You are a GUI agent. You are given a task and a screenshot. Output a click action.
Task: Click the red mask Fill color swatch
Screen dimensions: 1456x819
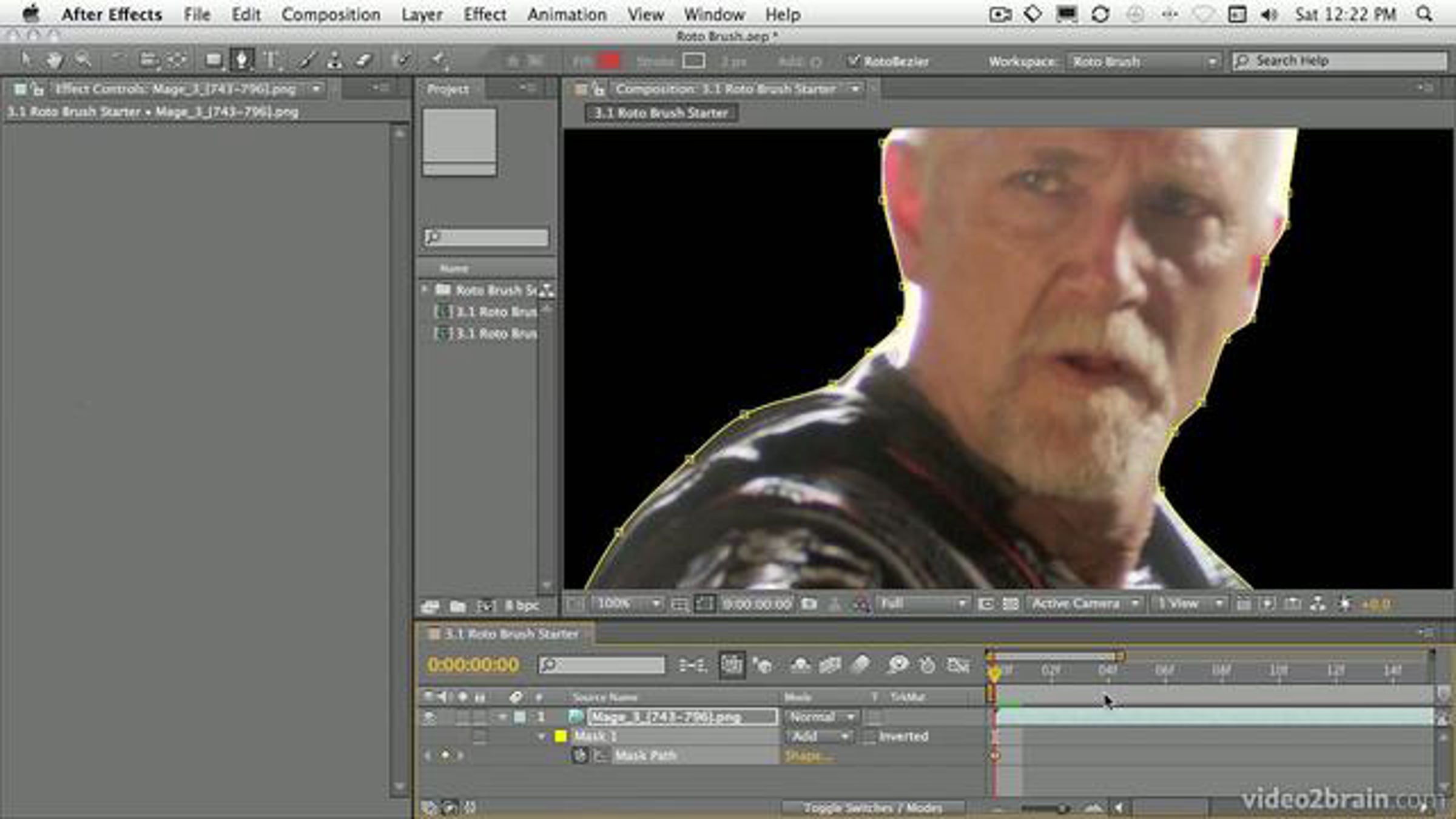609,61
